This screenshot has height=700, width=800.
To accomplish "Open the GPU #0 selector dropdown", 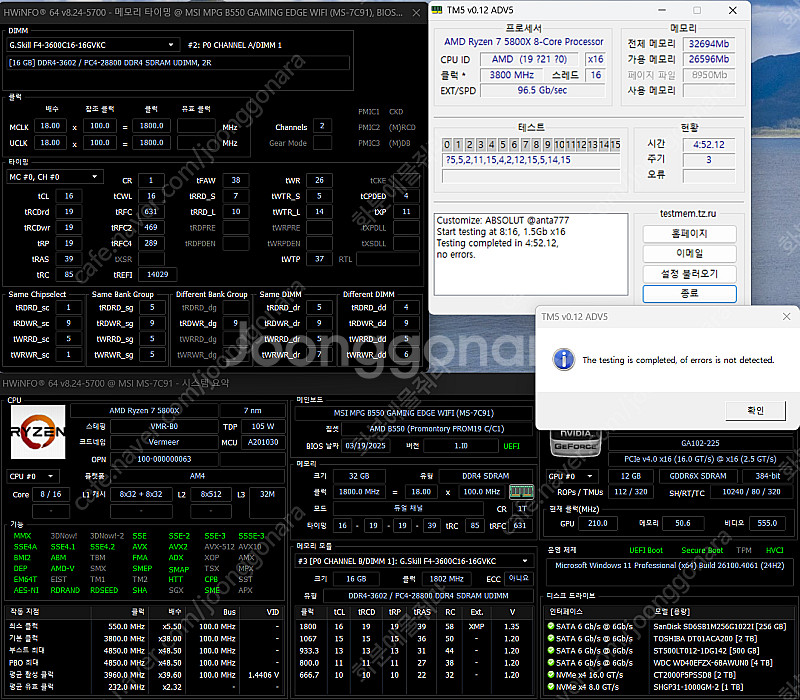I will [x=572, y=476].
